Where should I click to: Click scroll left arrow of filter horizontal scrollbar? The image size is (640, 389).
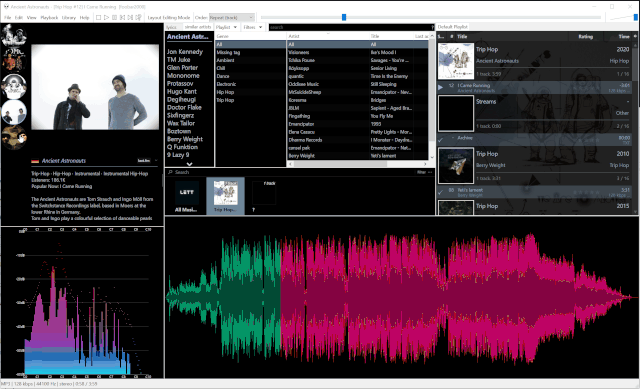pyautogui.click(x=290, y=164)
